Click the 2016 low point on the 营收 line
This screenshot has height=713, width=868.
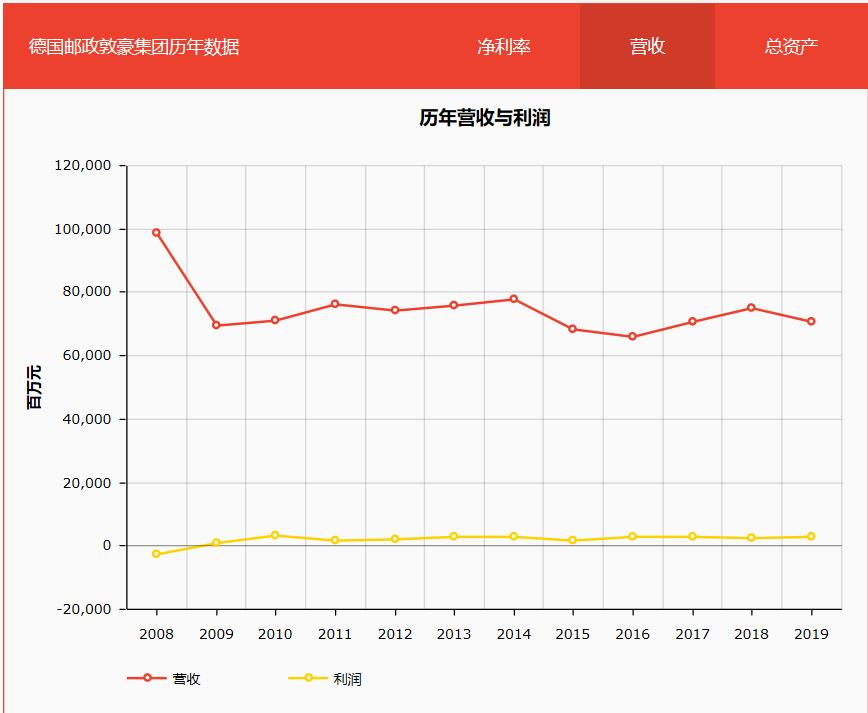point(634,334)
